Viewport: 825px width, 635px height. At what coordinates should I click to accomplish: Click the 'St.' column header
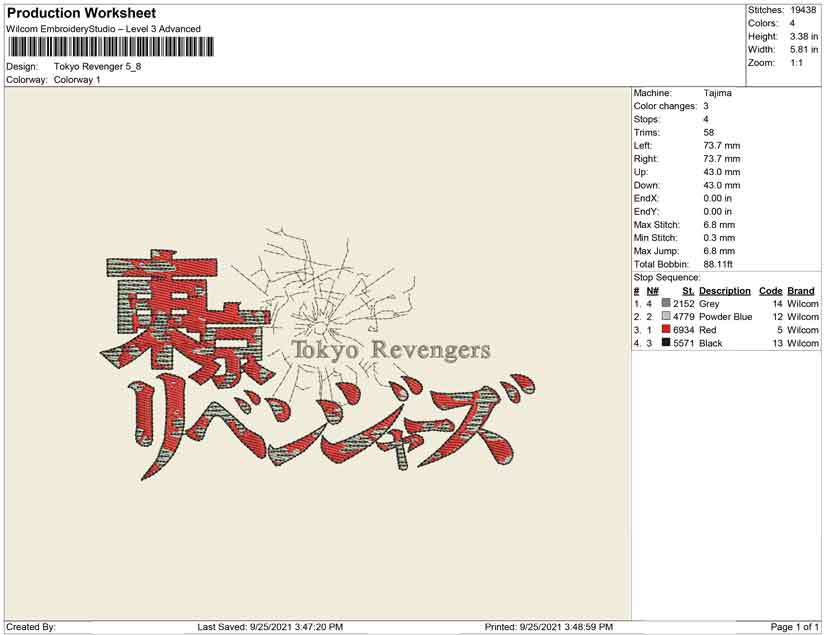[x=688, y=291]
